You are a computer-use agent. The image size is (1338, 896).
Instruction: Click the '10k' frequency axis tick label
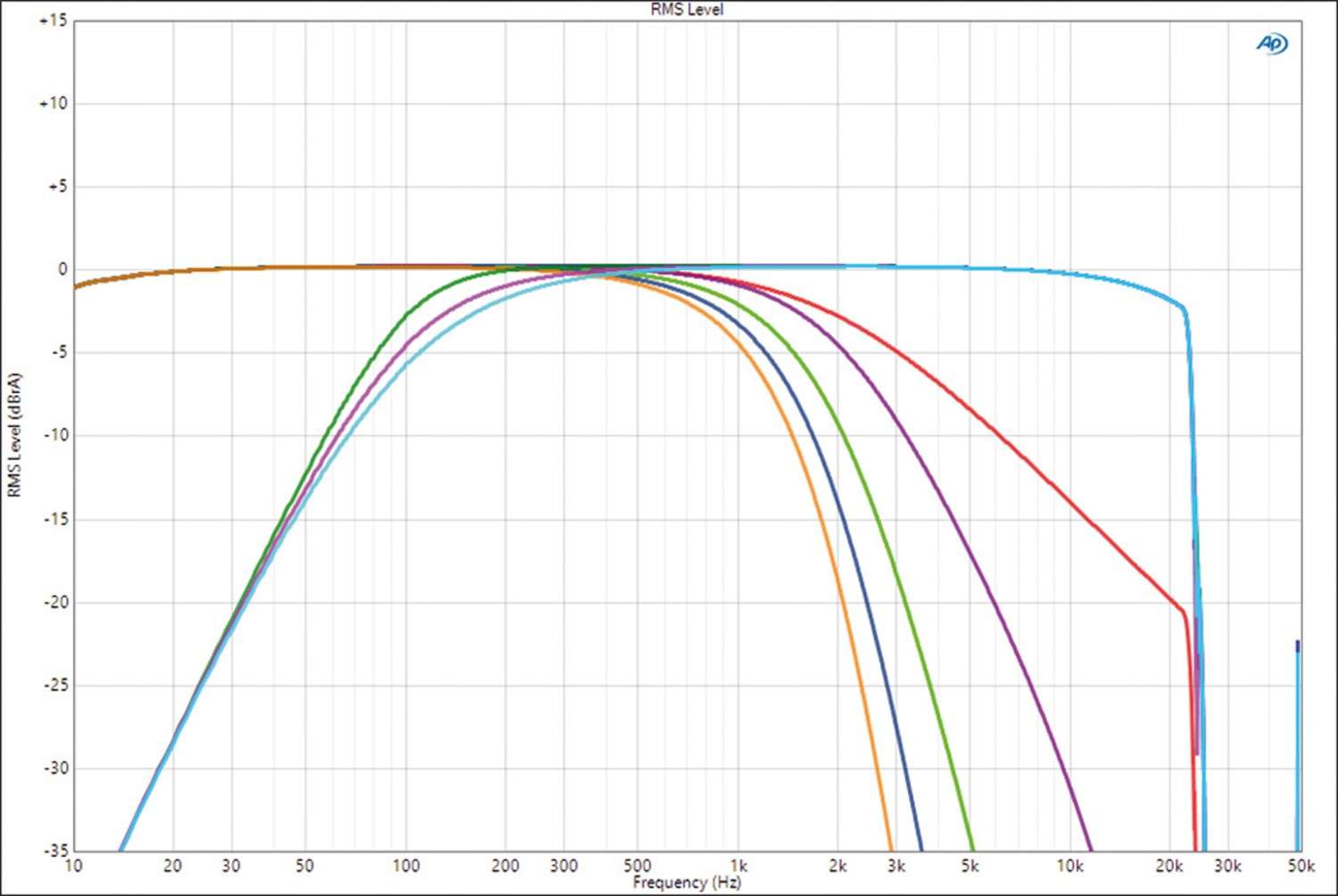pos(1070,866)
